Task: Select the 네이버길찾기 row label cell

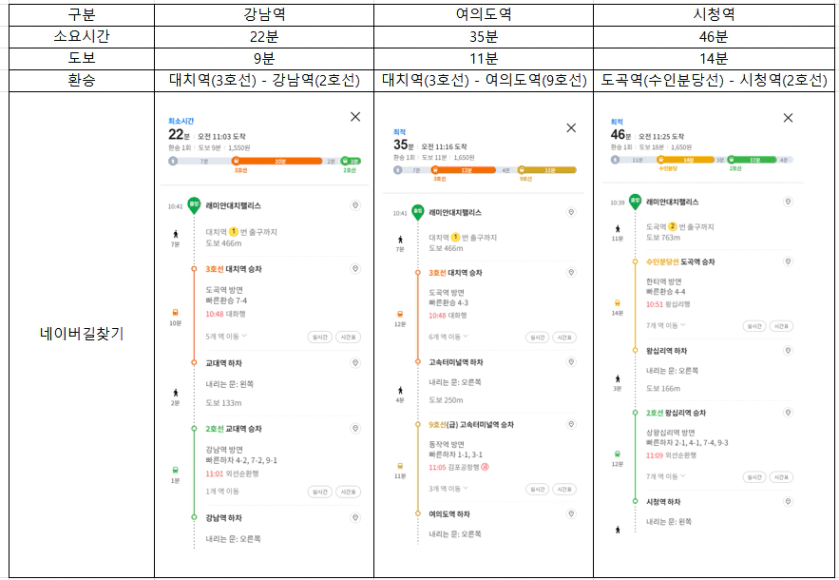Action: click(x=81, y=334)
